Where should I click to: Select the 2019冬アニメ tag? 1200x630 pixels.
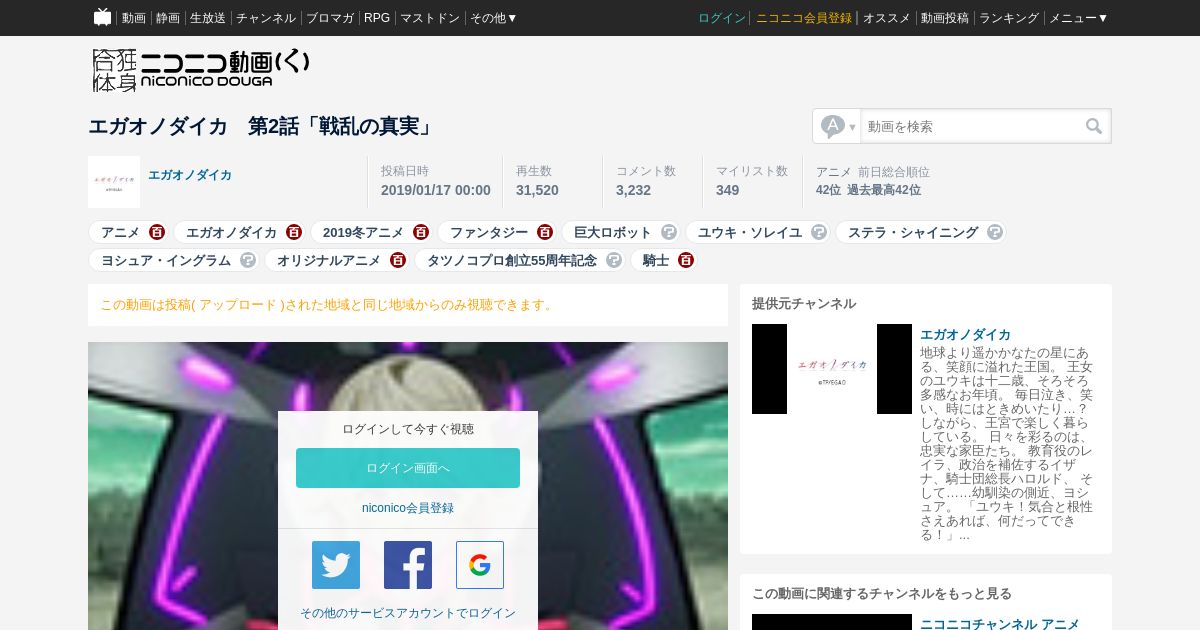pos(363,232)
